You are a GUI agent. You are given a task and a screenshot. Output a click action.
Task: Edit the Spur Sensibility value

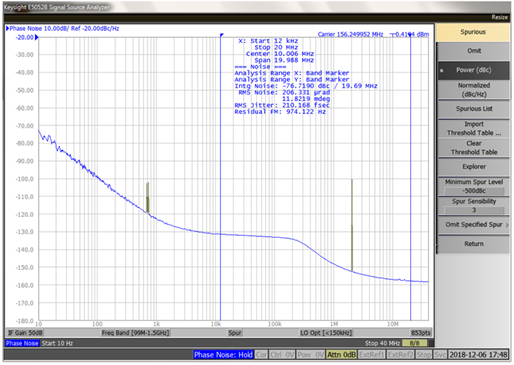pyautogui.click(x=474, y=210)
